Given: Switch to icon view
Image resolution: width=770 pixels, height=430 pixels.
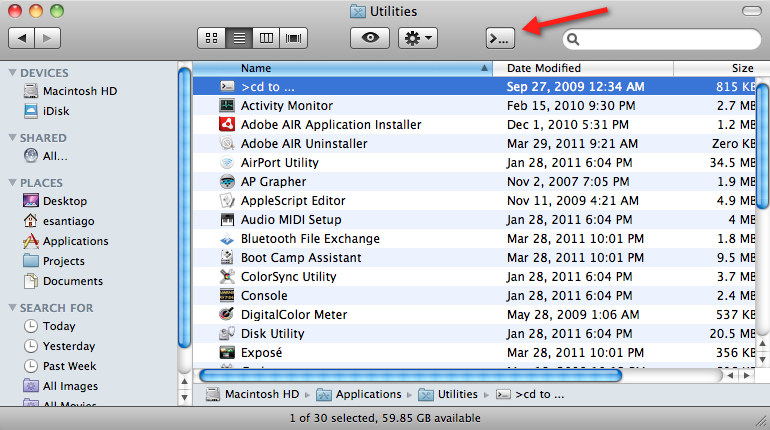Looking at the screenshot, I should pyautogui.click(x=212, y=38).
